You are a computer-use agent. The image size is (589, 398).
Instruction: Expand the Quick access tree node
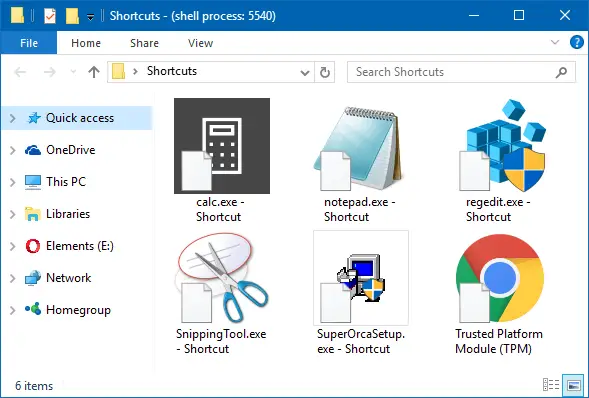click(x=12, y=118)
